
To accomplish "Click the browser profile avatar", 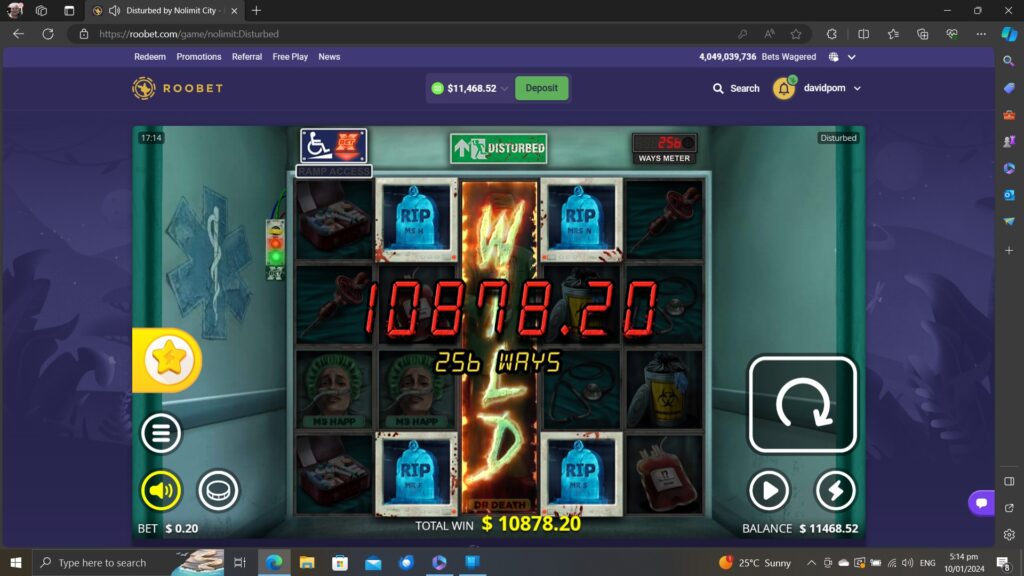I will (x=14, y=10).
